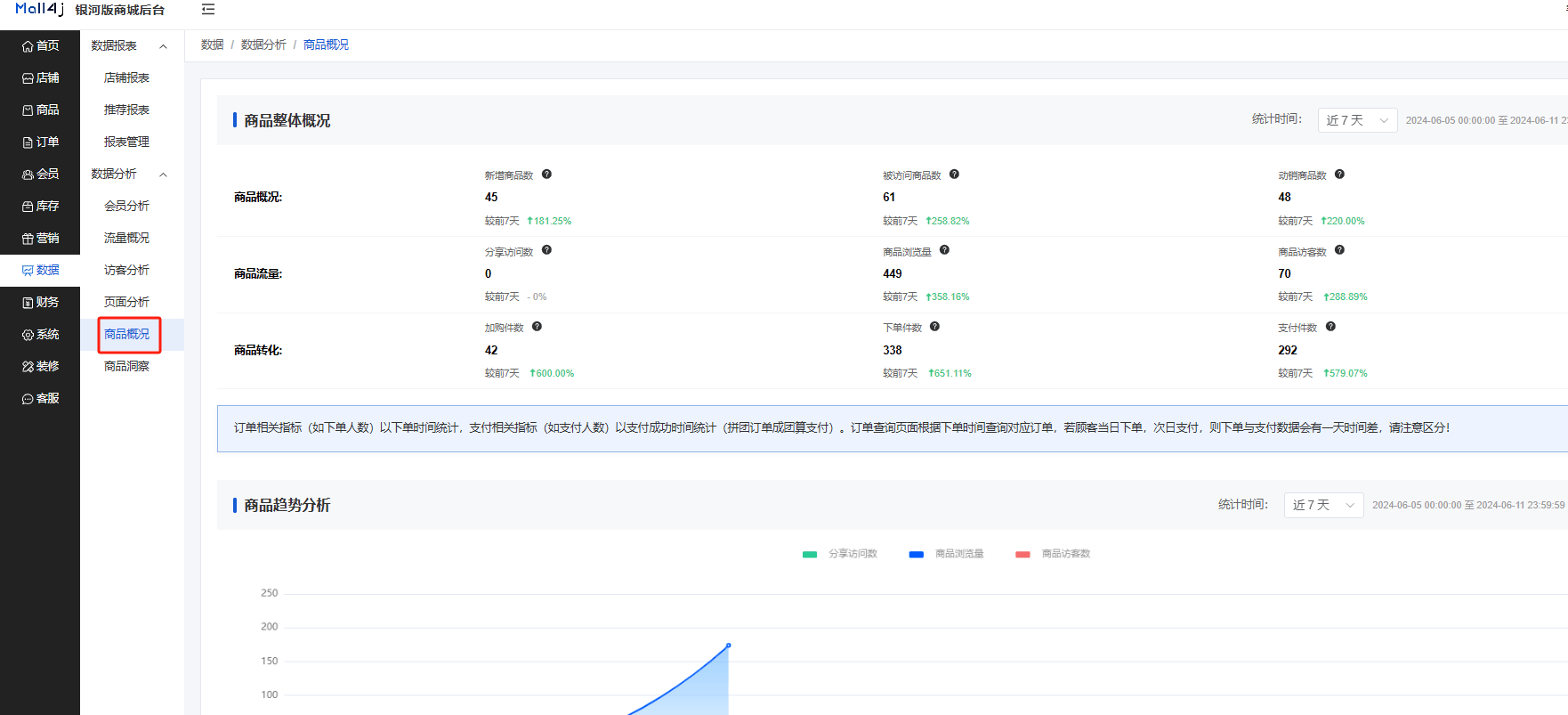Click 商品概况 breadcrumb link
This screenshot has height=715, width=1568.
pos(326,45)
